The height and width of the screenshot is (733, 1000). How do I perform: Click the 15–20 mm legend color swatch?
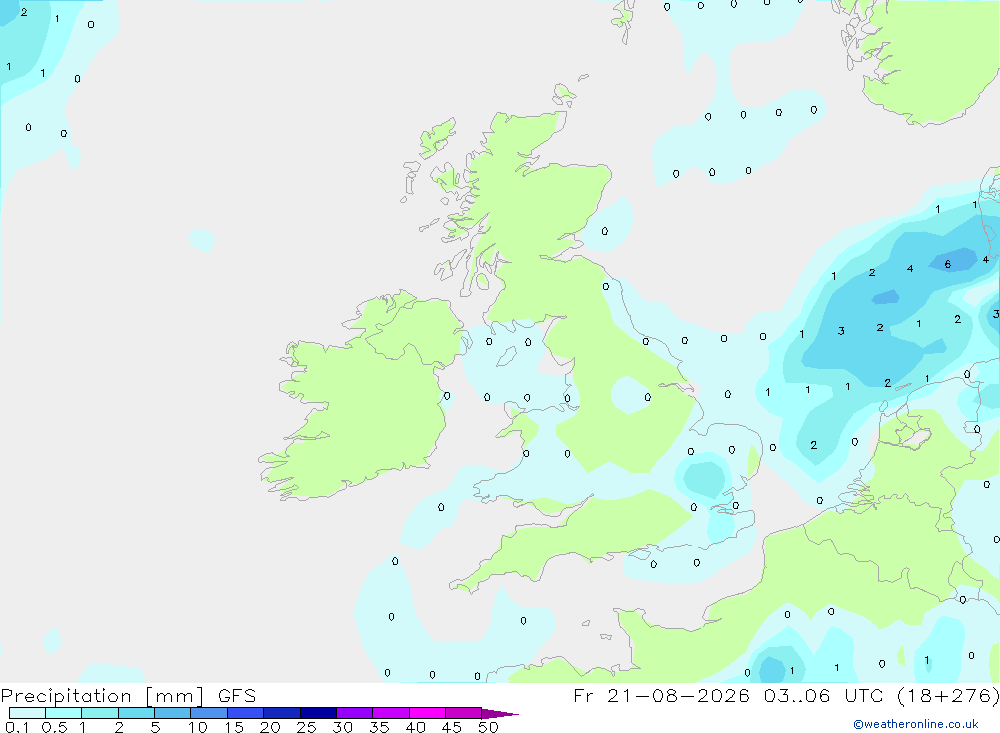[245, 713]
